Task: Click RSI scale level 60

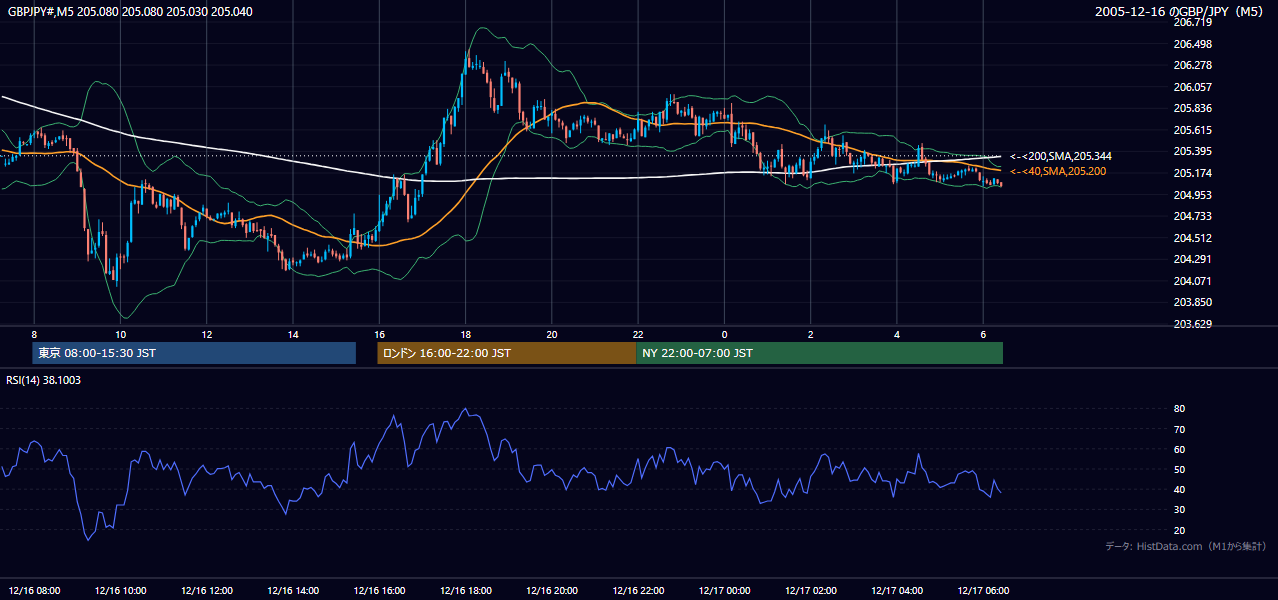Action: [x=1179, y=449]
